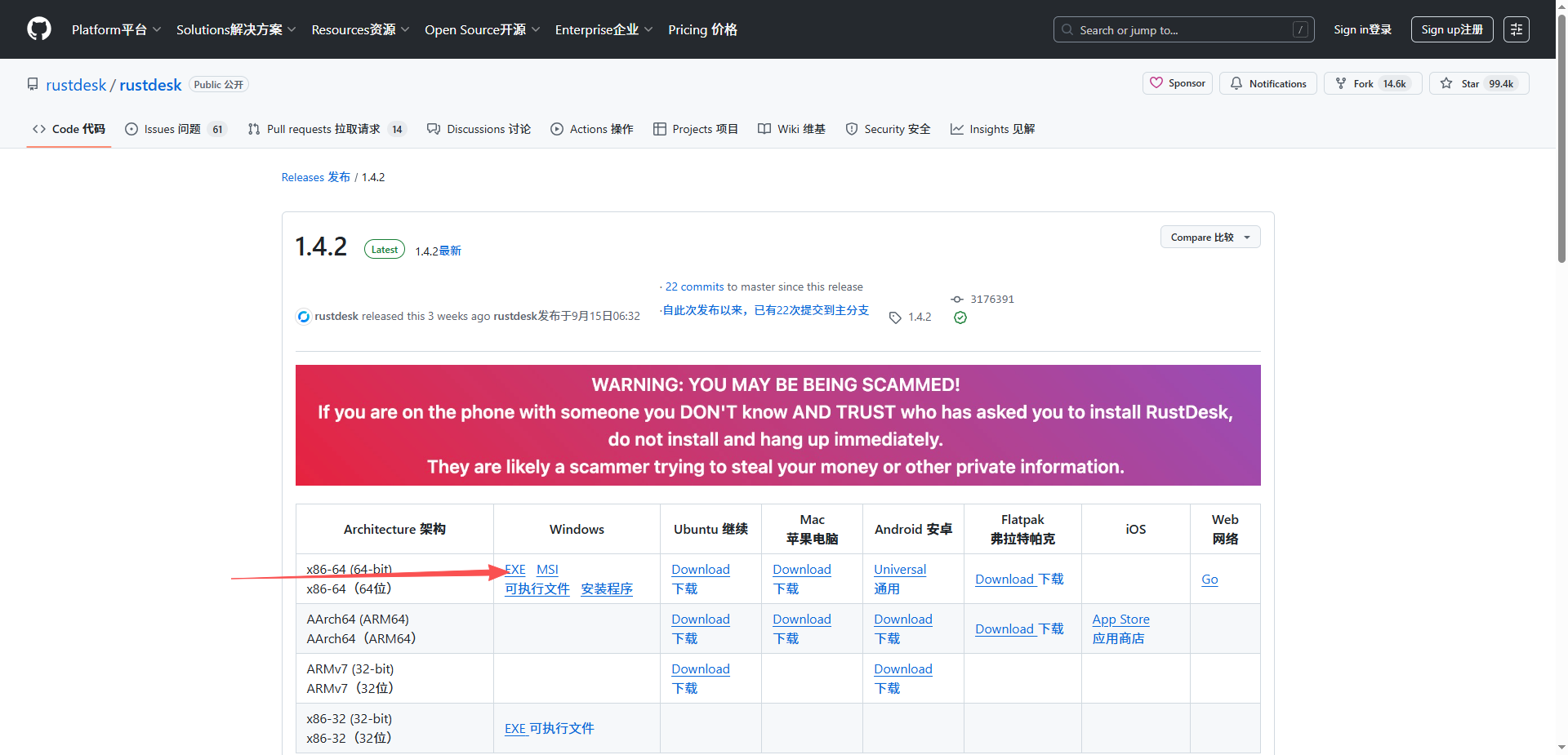Click the Star button
The height and width of the screenshot is (755, 1568).
coord(1479,83)
